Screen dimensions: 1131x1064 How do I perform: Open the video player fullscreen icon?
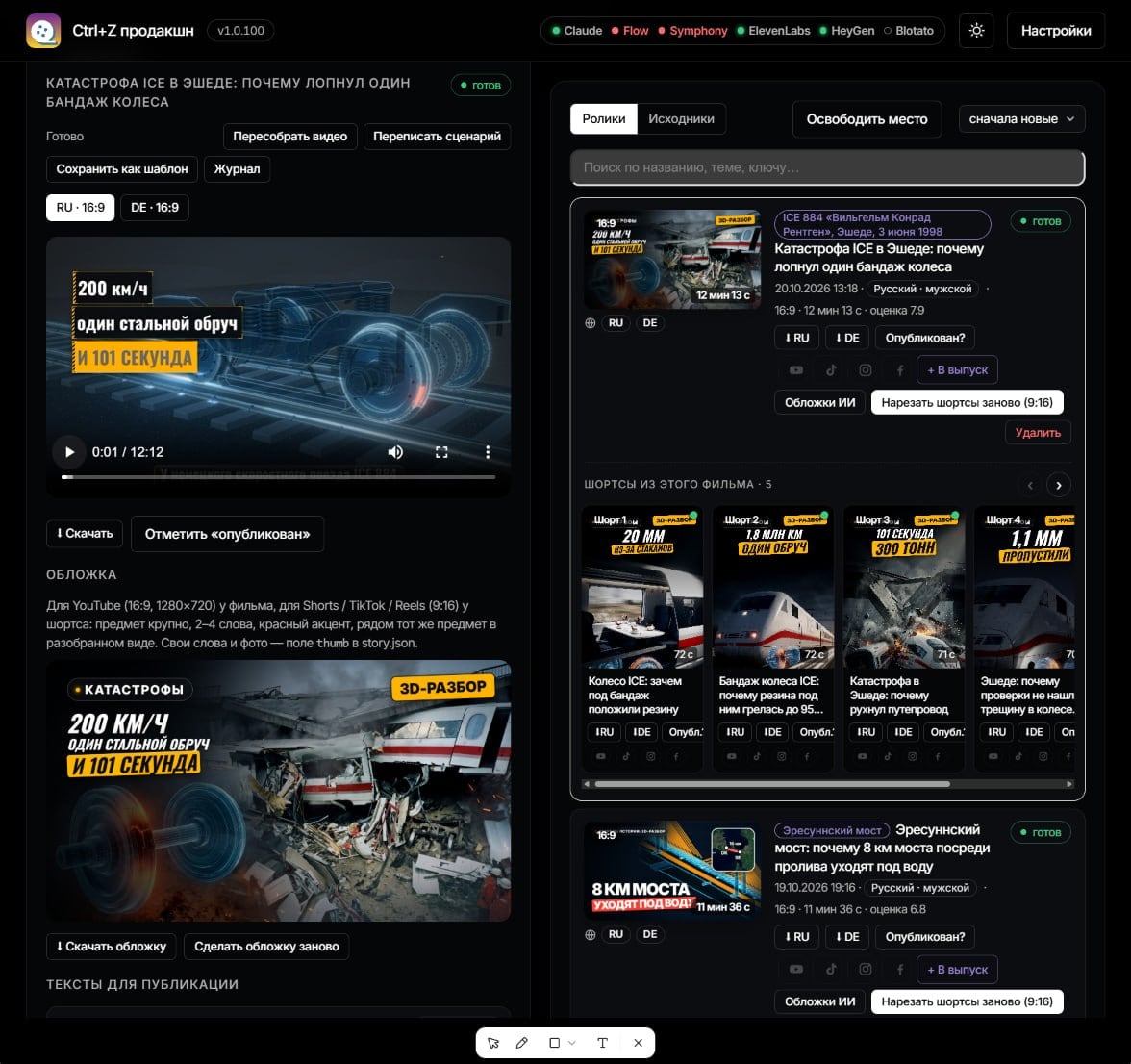click(x=441, y=452)
